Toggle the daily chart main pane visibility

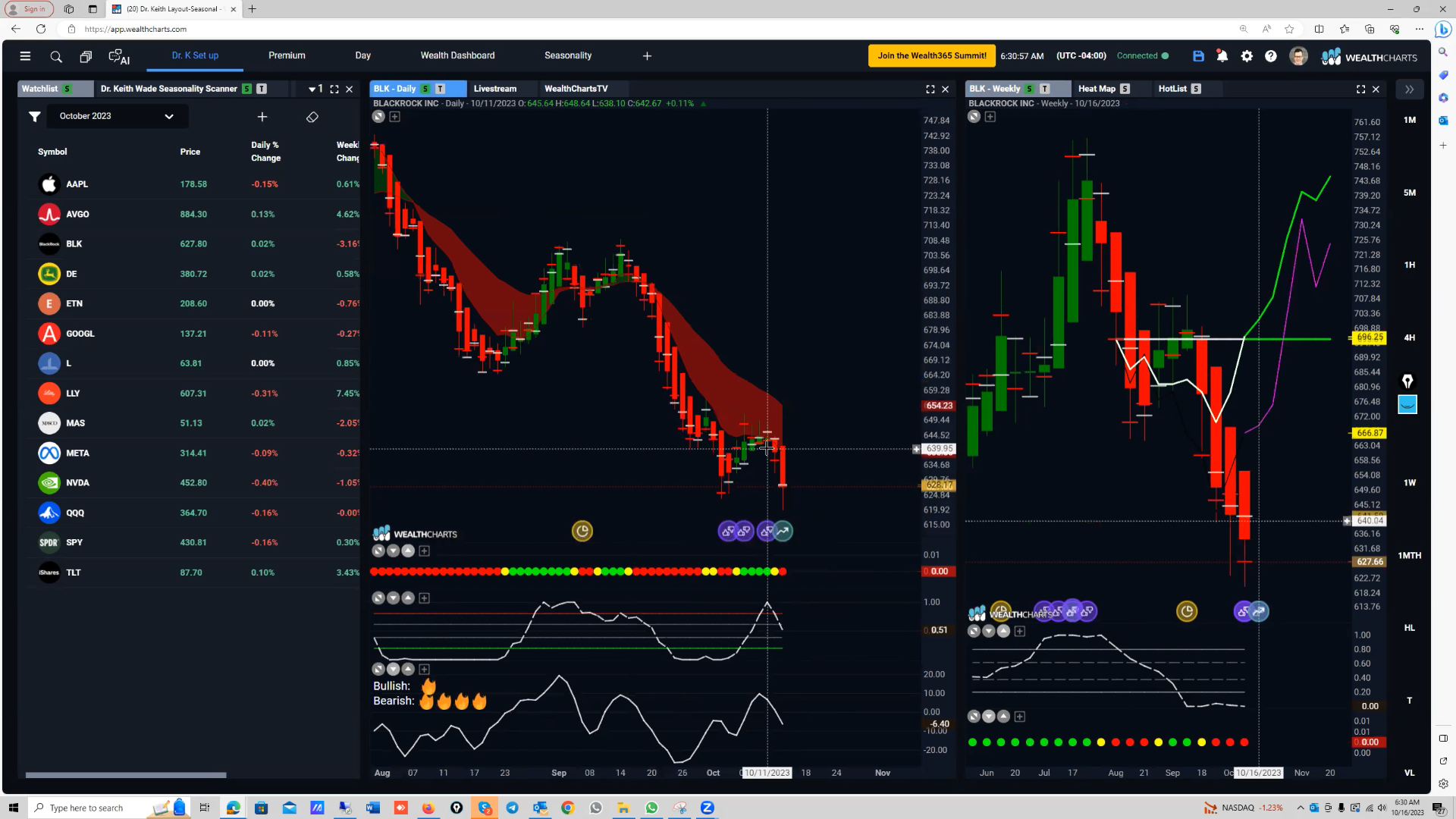[x=378, y=117]
